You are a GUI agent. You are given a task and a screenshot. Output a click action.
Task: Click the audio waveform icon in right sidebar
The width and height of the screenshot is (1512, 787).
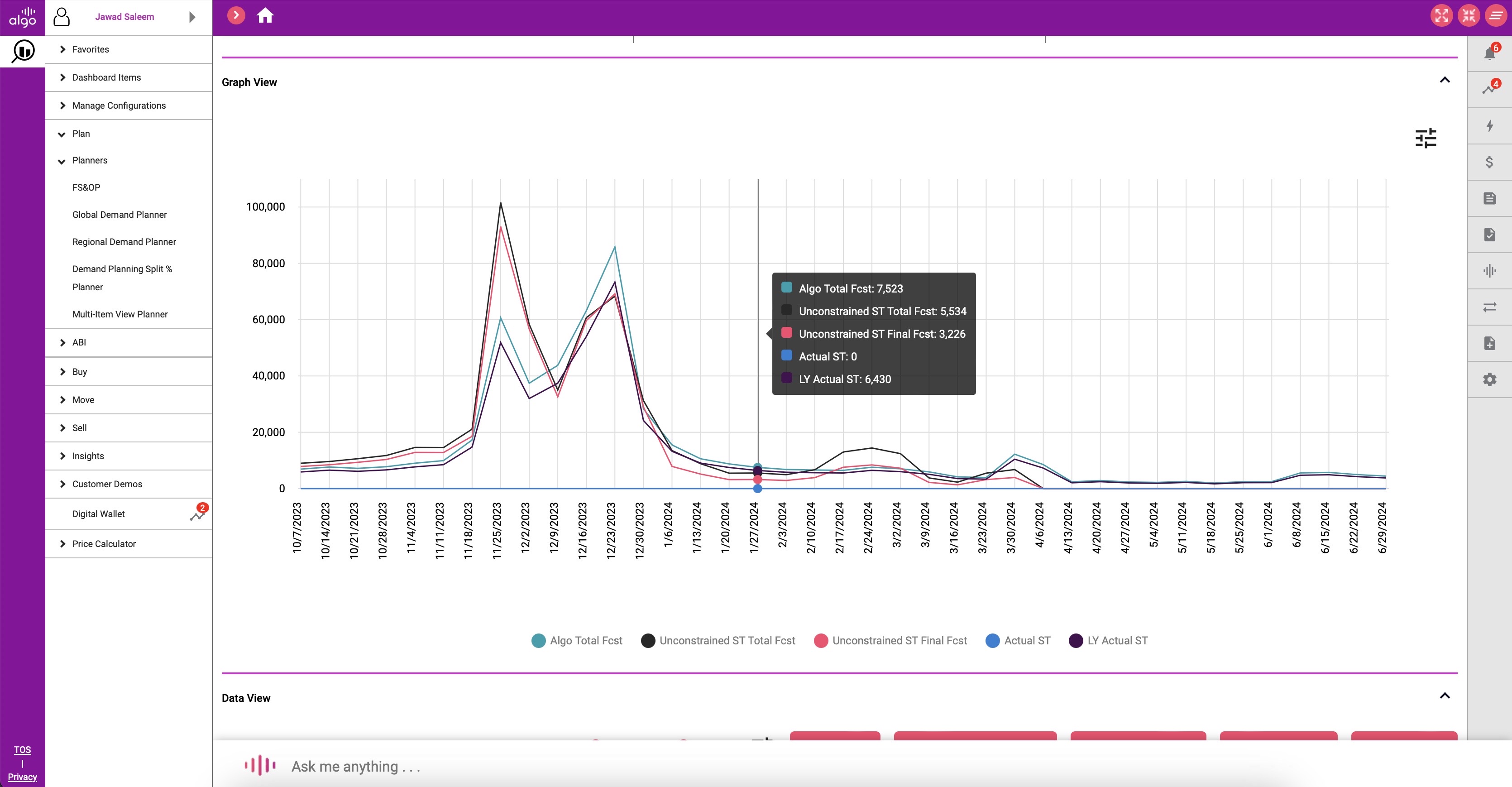(x=1490, y=271)
